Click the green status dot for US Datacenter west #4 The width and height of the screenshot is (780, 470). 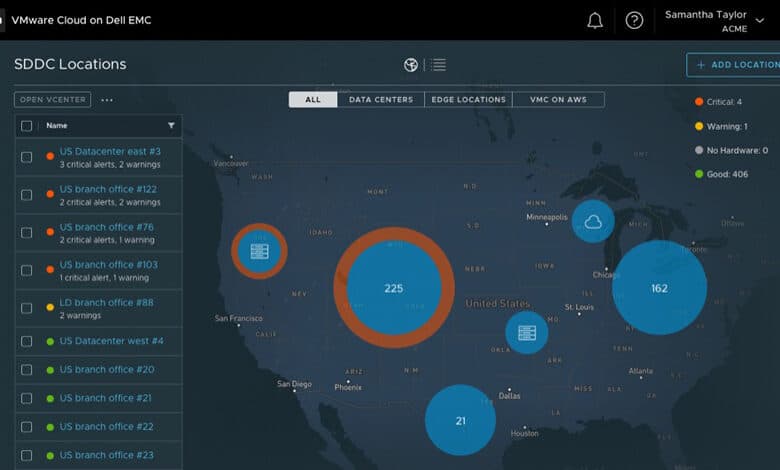click(50, 342)
